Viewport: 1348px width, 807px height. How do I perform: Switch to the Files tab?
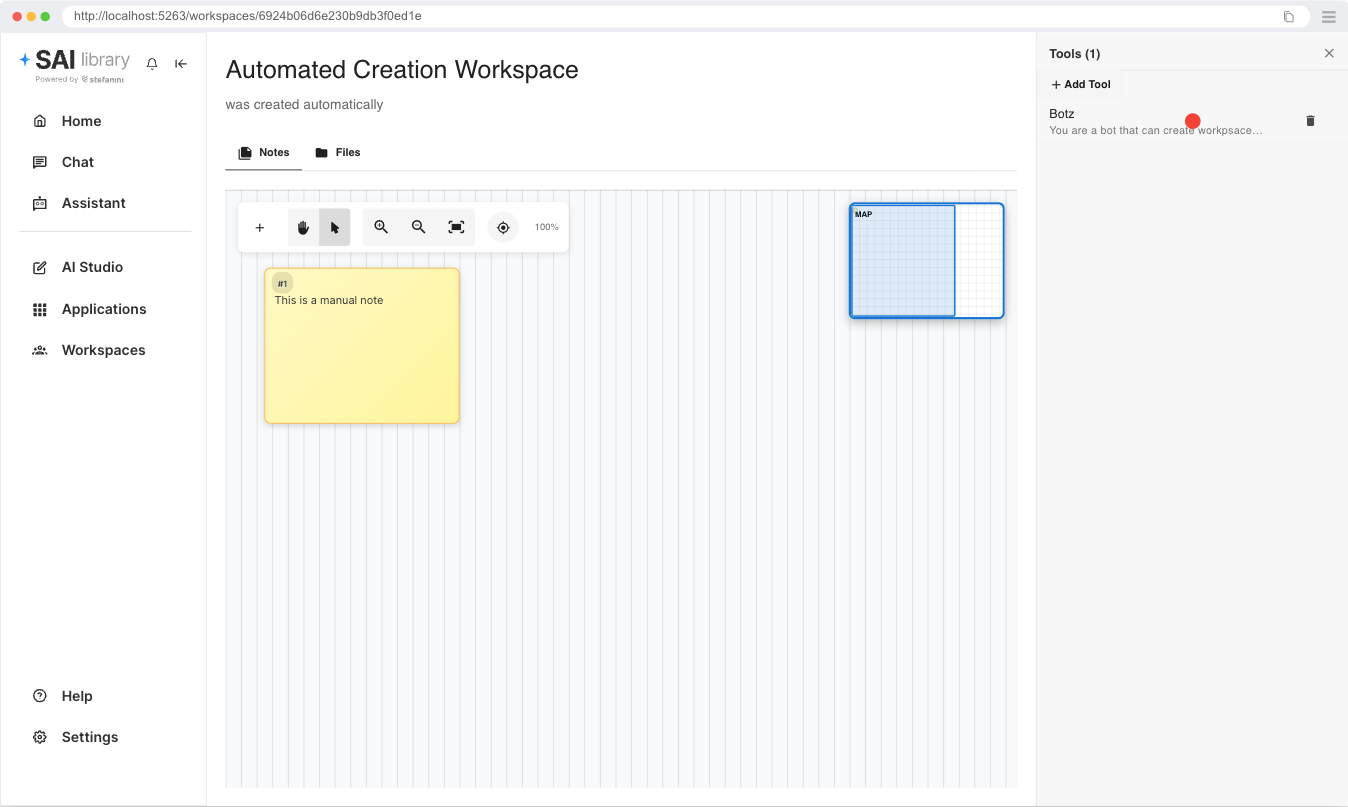[337, 153]
